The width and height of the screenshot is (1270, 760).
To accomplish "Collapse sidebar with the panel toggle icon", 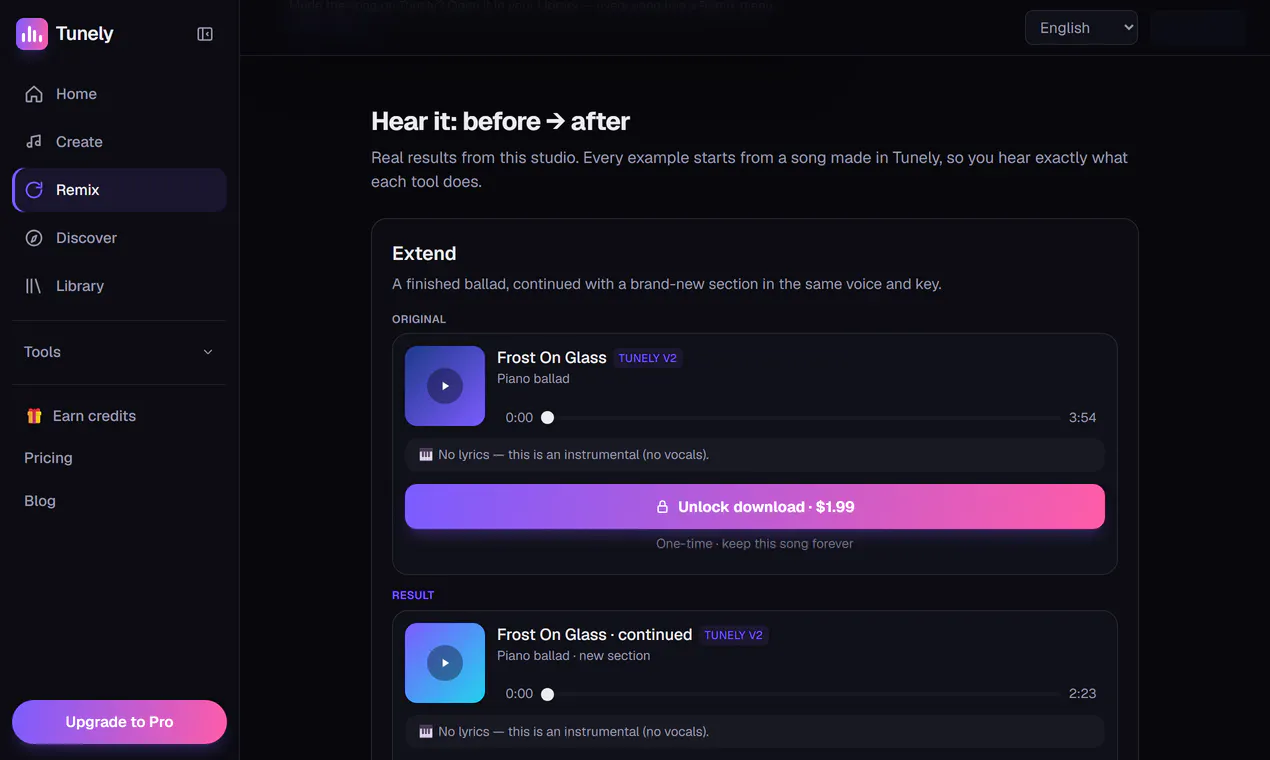I will [x=205, y=34].
